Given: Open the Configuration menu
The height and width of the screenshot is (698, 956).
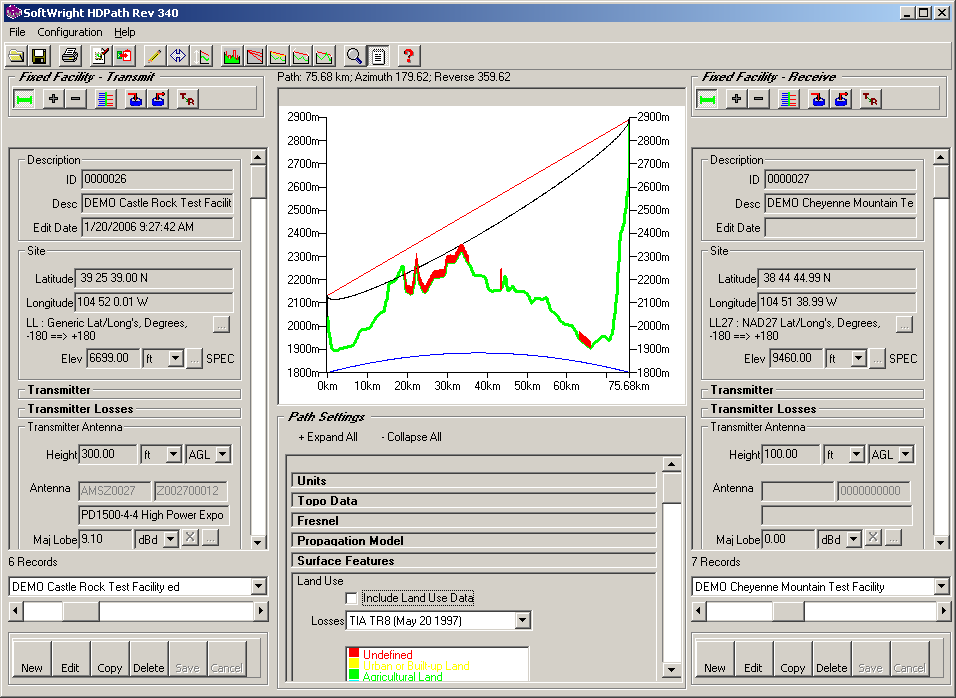Looking at the screenshot, I should [70, 32].
